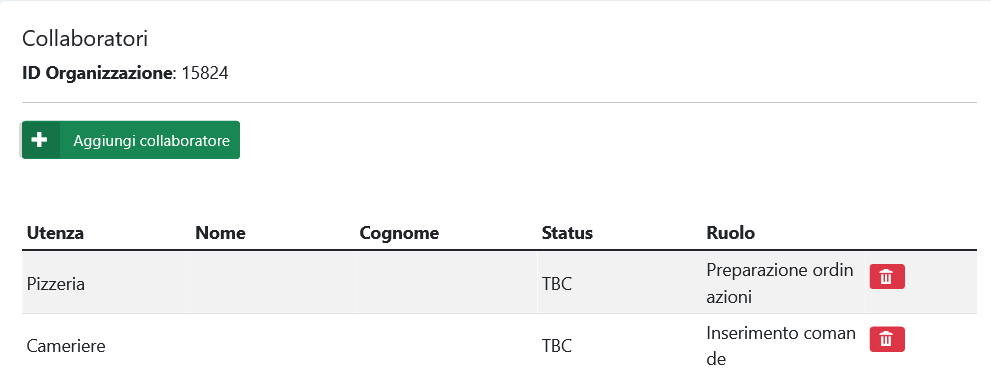The image size is (991, 370).
Task: Click the Collaboratori page heading
Action: 85,39
